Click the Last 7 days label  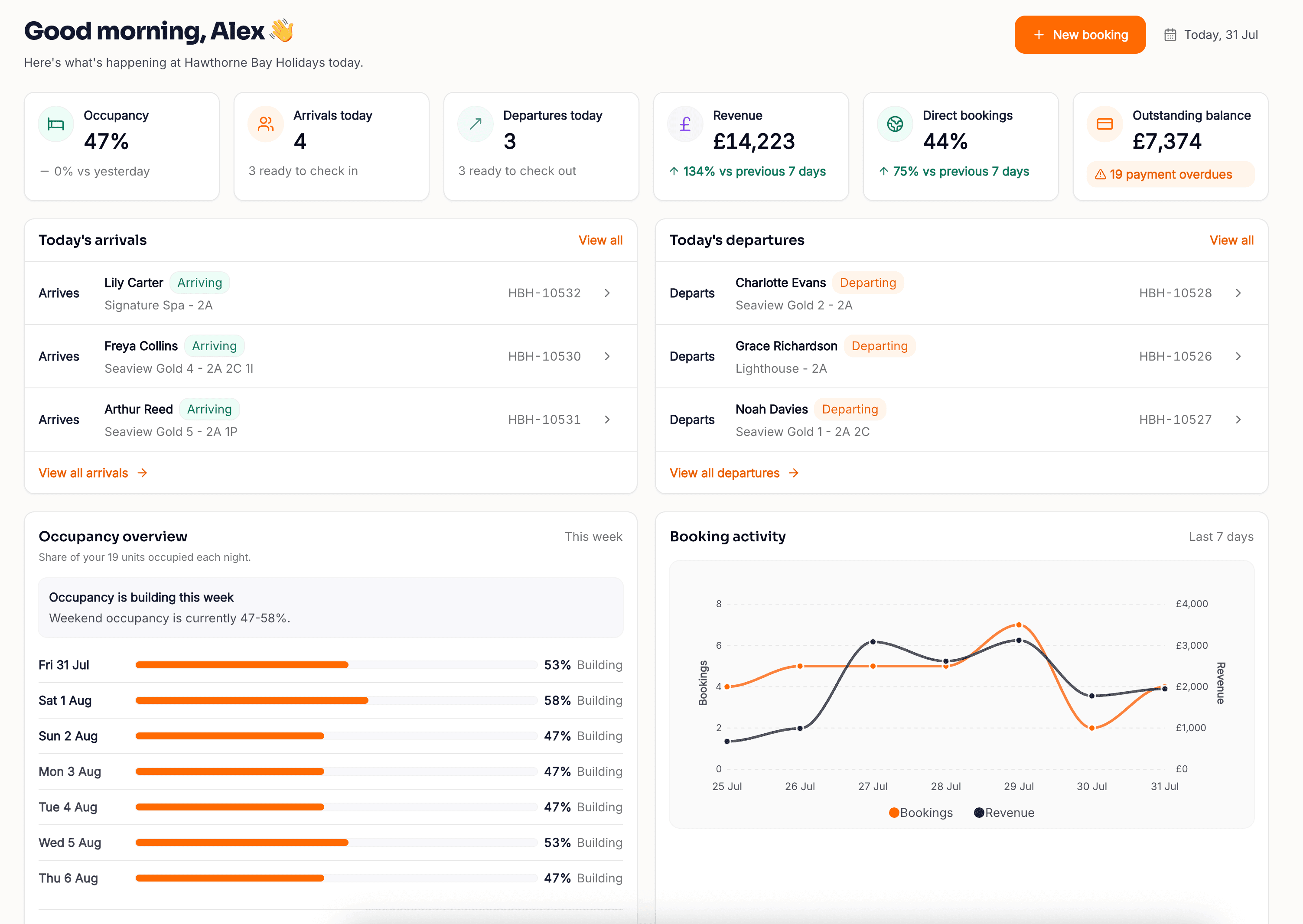(x=1221, y=537)
